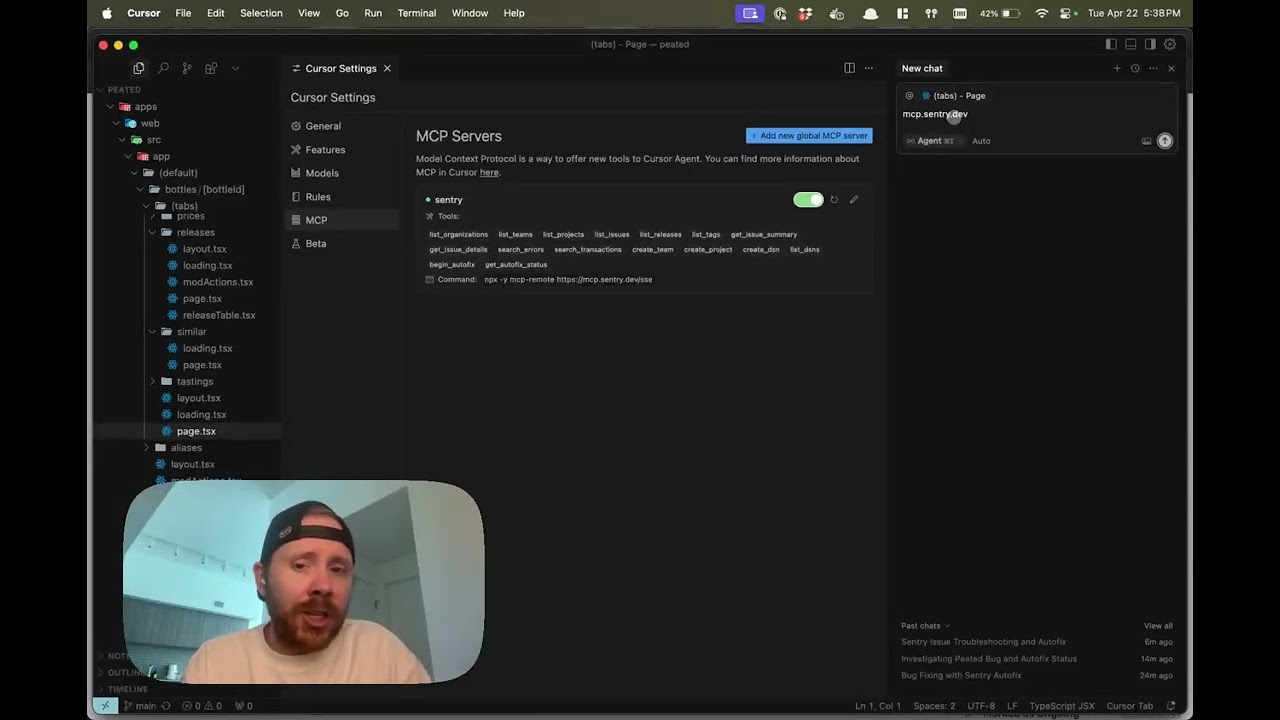Open the Search view icon
This screenshot has width=1280, height=720.
(x=163, y=68)
